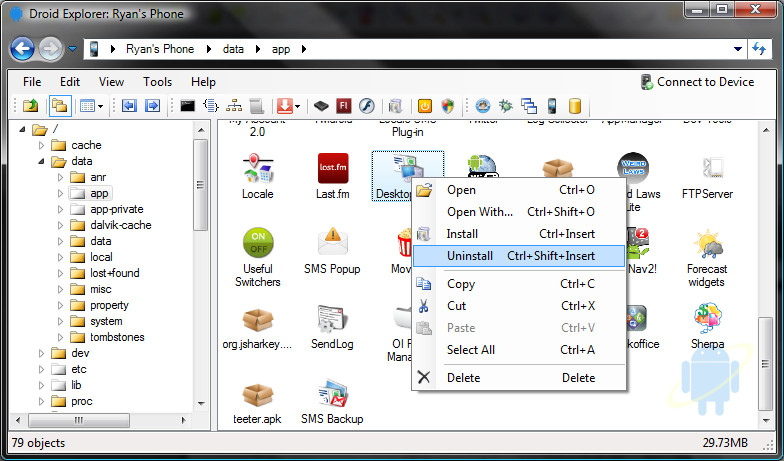Expand the tombstones folder node
The image size is (784, 461).
point(60,338)
